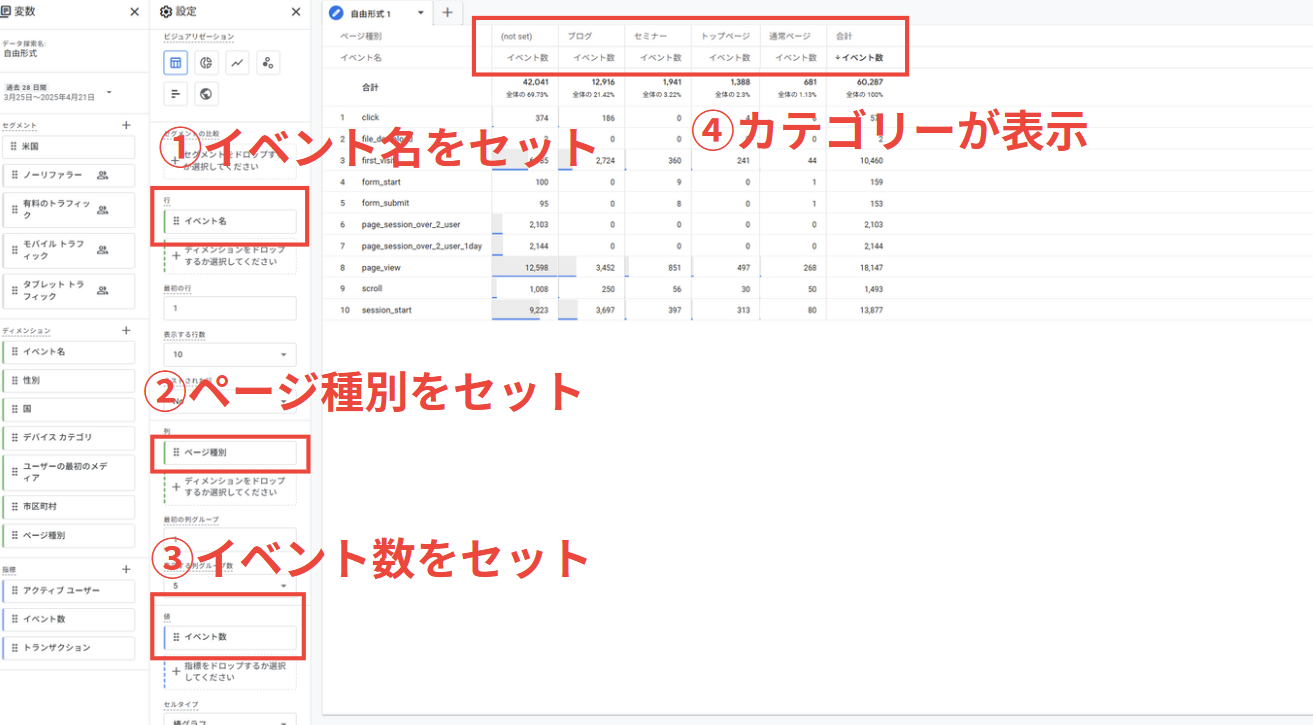The image size is (1313, 725).
Task: Click the 最初の行 input field
Action: [x=230, y=308]
